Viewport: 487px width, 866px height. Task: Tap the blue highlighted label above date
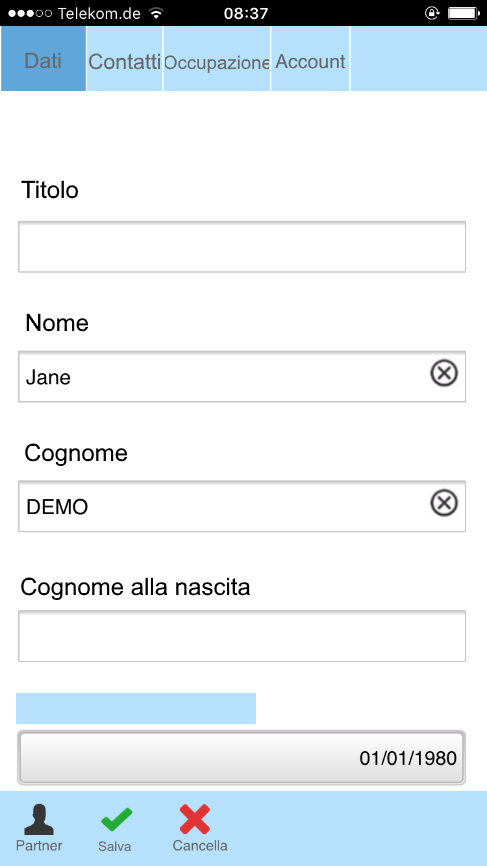pyautogui.click(x=136, y=709)
